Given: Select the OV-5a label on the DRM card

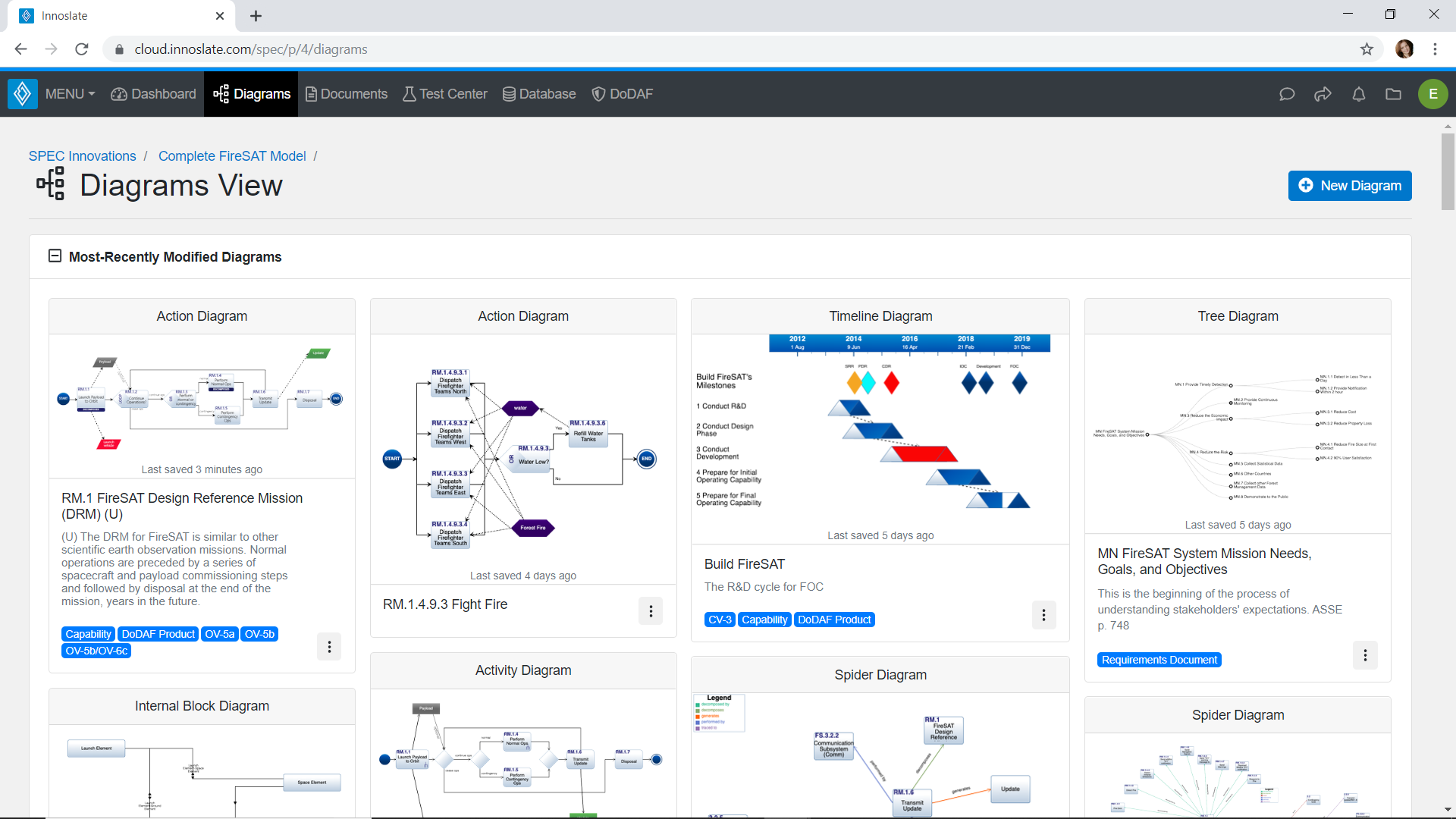Looking at the screenshot, I should [x=219, y=634].
